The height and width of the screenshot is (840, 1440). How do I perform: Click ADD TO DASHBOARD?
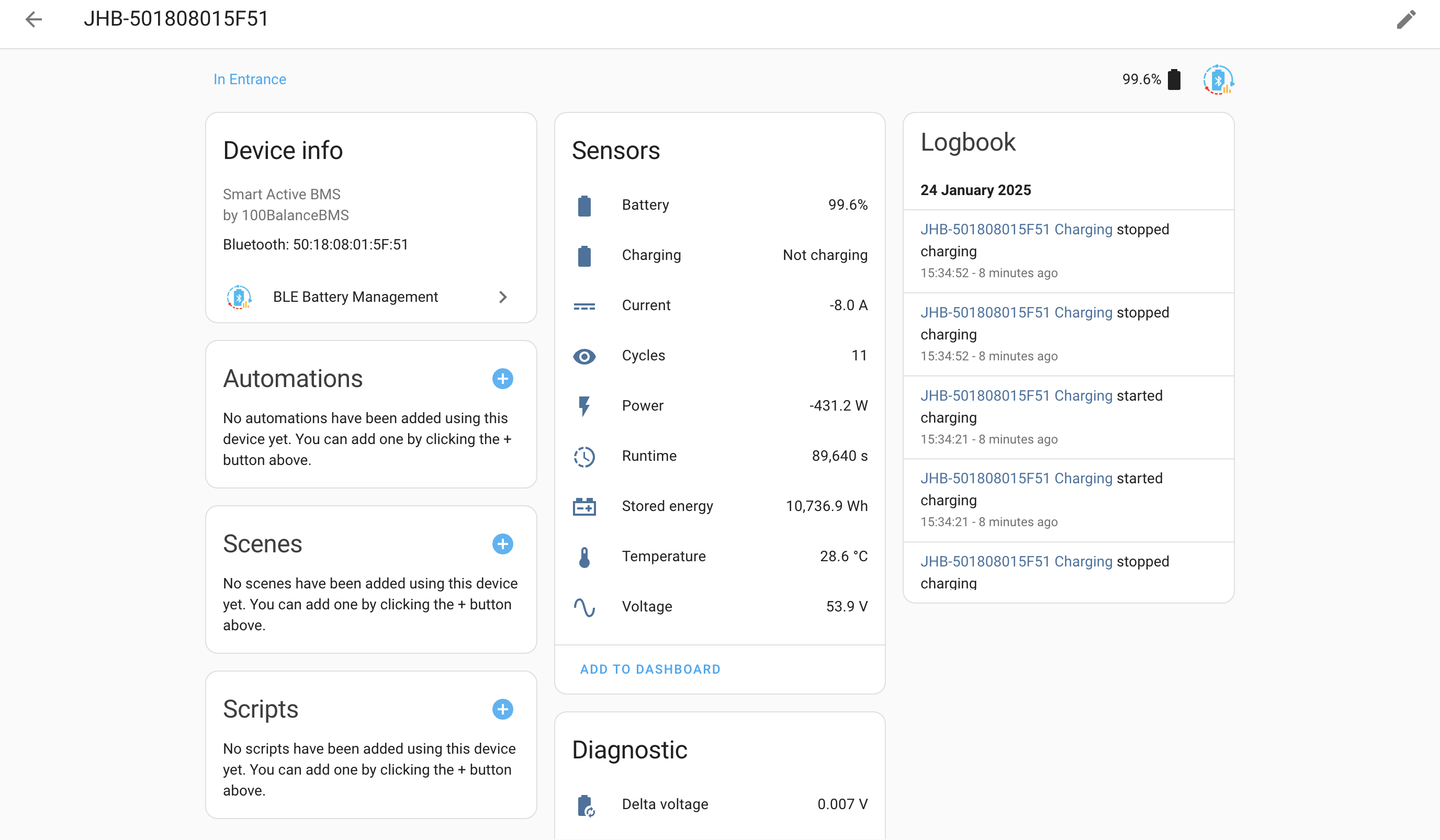click(650, 669)
